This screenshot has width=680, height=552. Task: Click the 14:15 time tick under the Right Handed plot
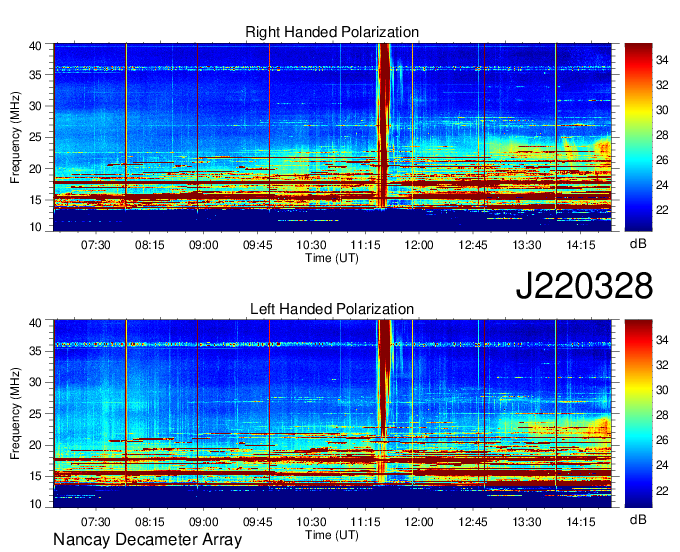pos(581,245)
